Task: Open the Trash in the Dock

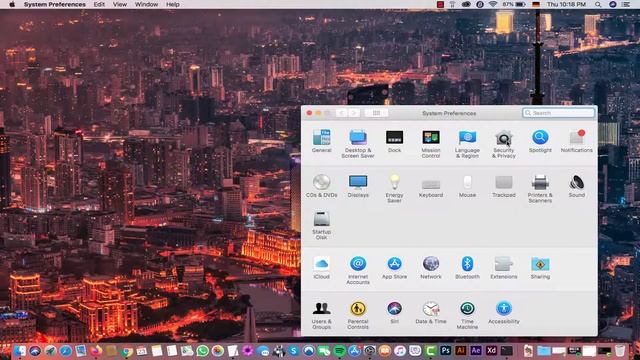Action: point(620,351)
